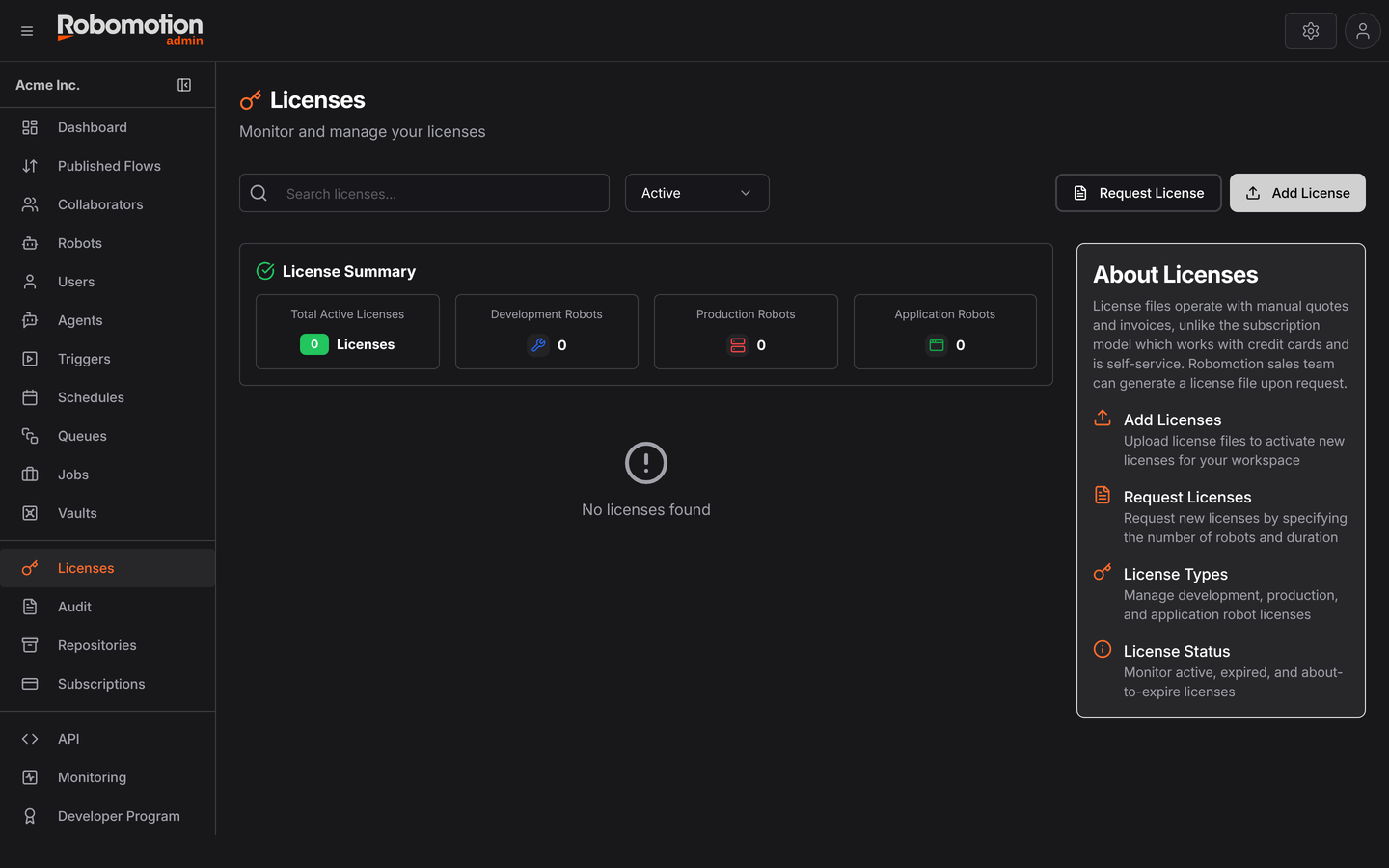Open the Active status filter dropdown
The width and height of the screenshot is (1389, 868).
[x=697, y=193]
